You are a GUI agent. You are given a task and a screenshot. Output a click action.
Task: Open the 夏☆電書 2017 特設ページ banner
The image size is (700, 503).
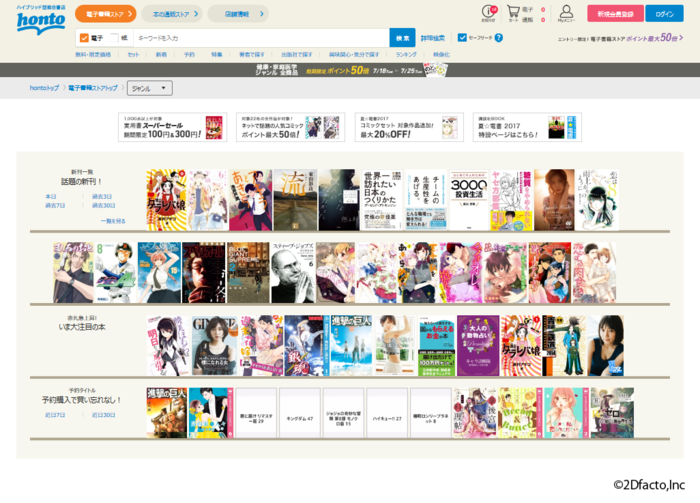527,127
